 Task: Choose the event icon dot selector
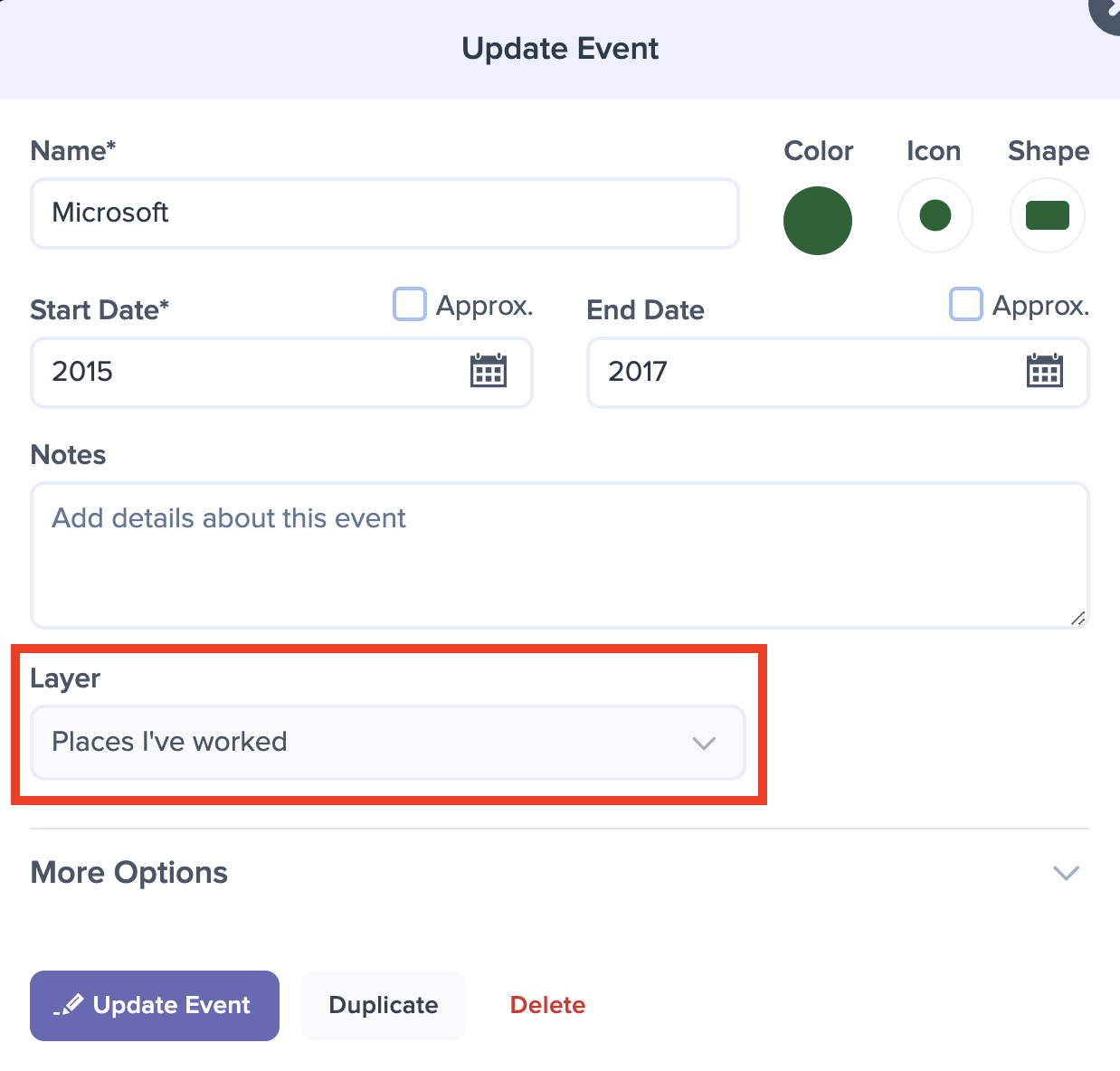coord(935,215)
